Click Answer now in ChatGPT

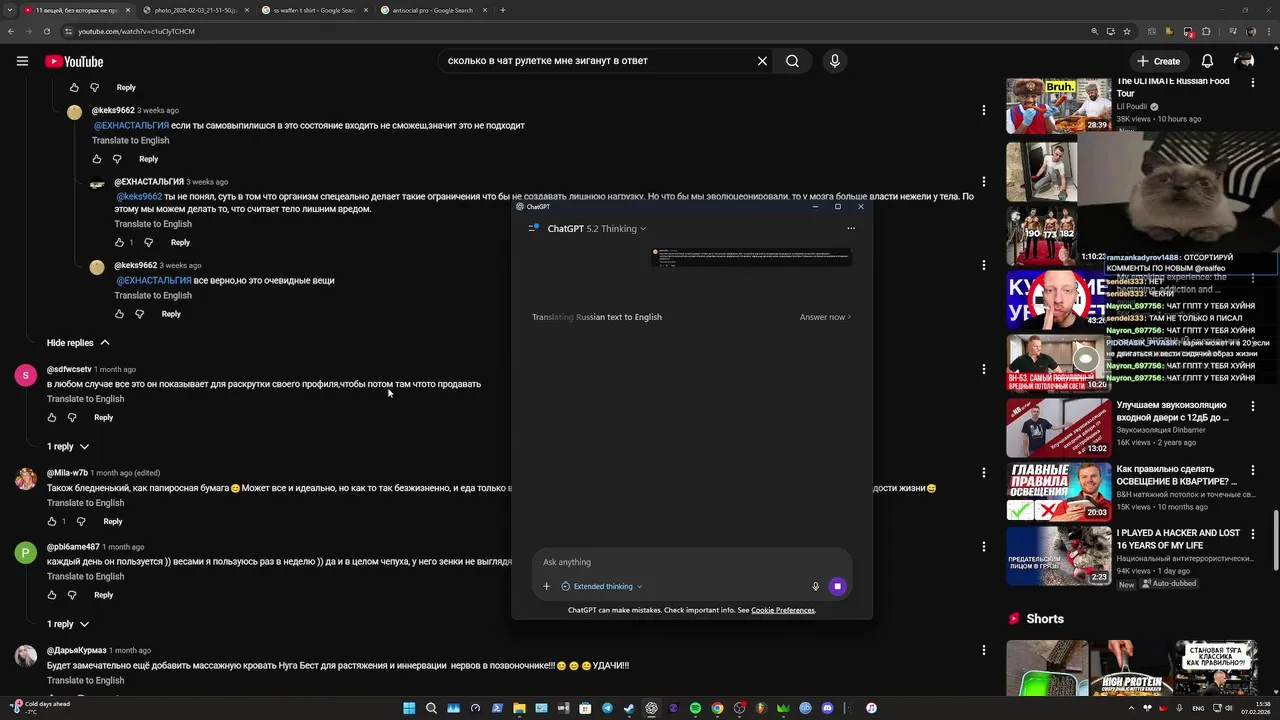click(x=825, y=317)
